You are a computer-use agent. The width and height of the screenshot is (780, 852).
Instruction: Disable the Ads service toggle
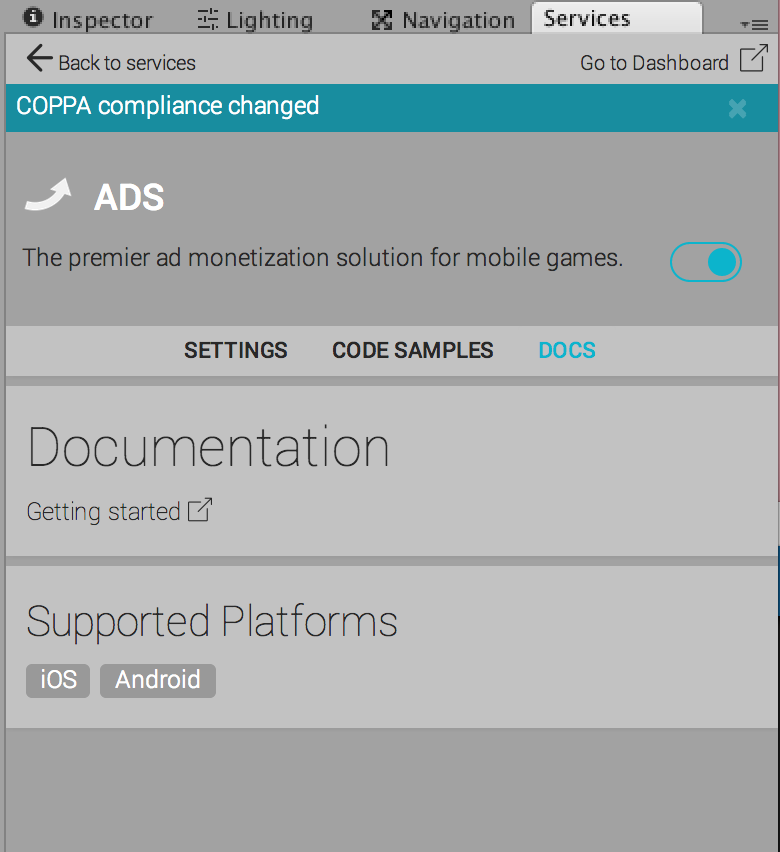[x=706, y=262]
